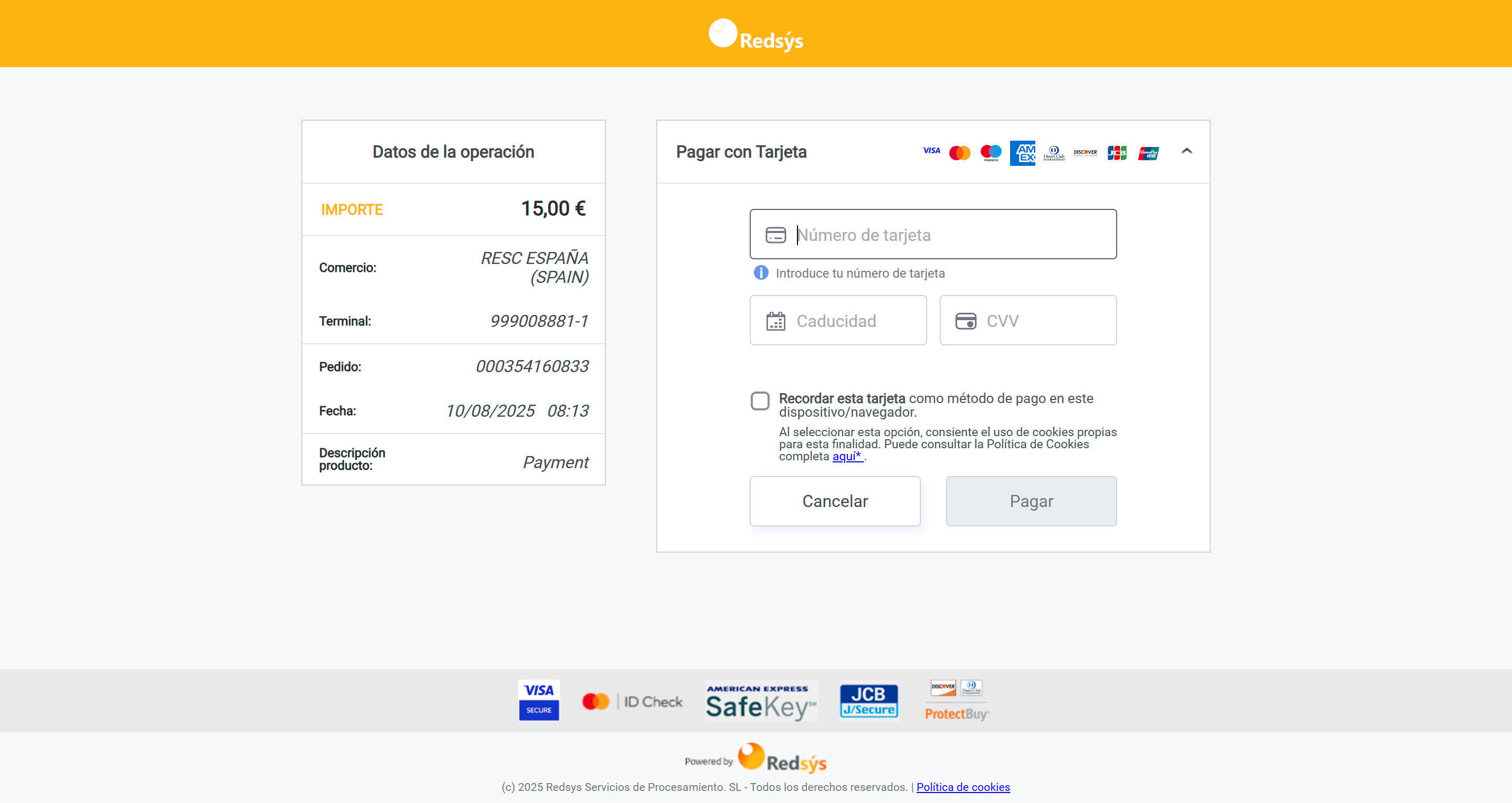The height and width of the screenshot is (803, 1512).
Task: Click the Mastercard logo icon
Action: pos(960,153)
